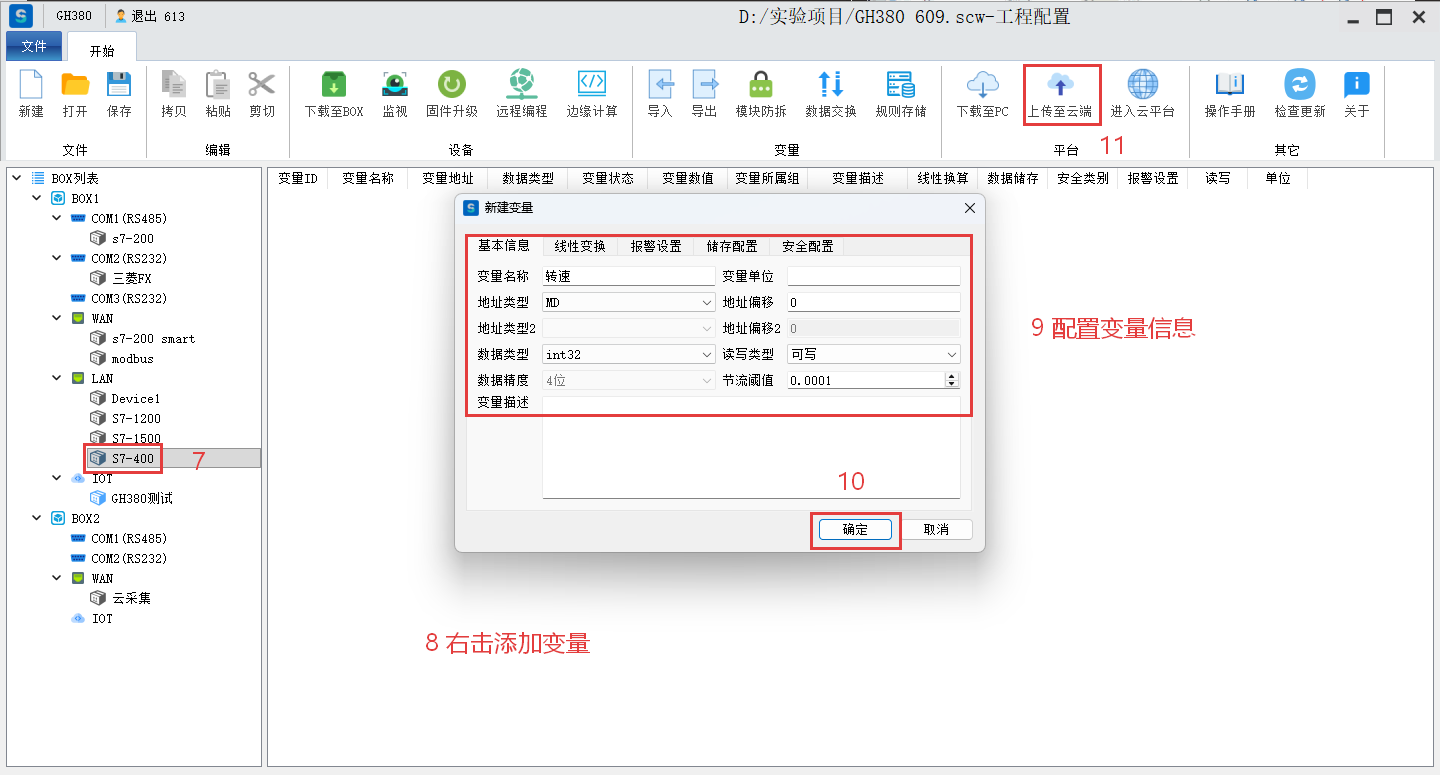Increase 节流阈值 with up arrow
The image size is (1440, 775).
(952, 376)
